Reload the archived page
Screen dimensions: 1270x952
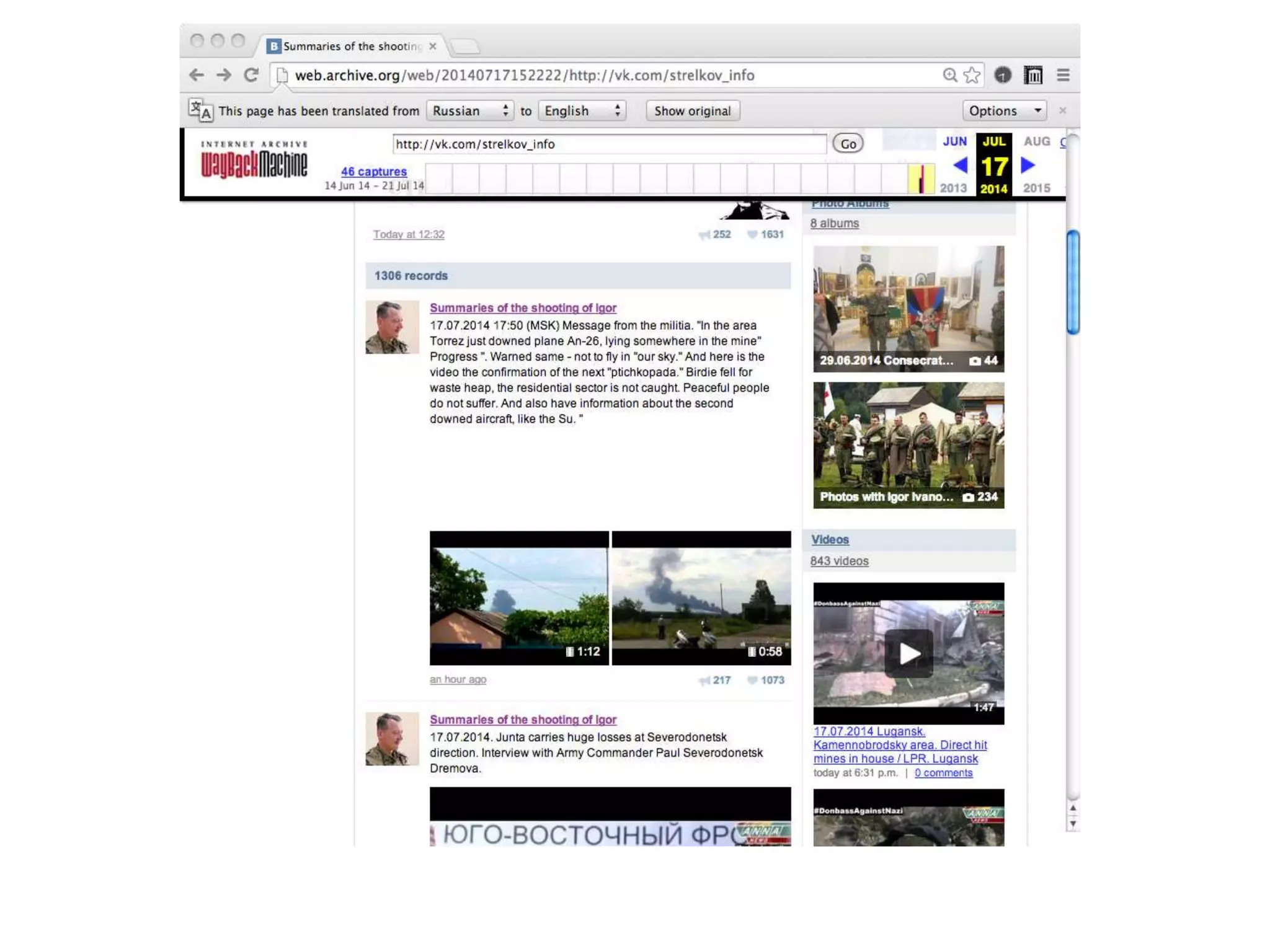click(251, 75)
